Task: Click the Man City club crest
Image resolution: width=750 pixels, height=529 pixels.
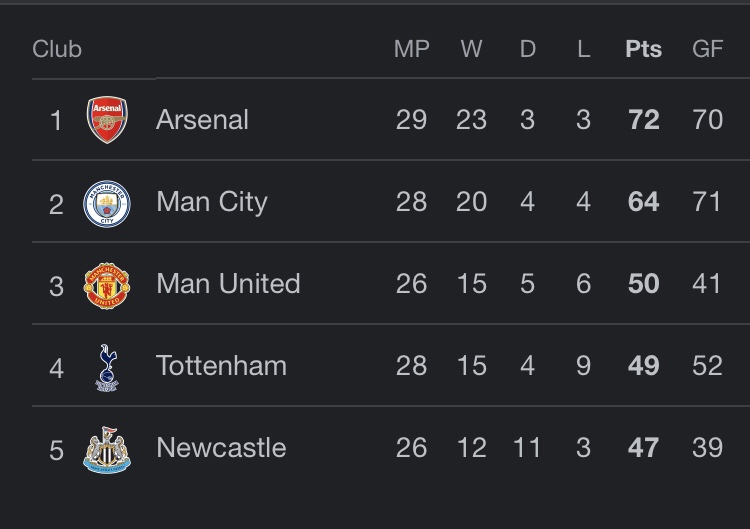Action: 106,203
